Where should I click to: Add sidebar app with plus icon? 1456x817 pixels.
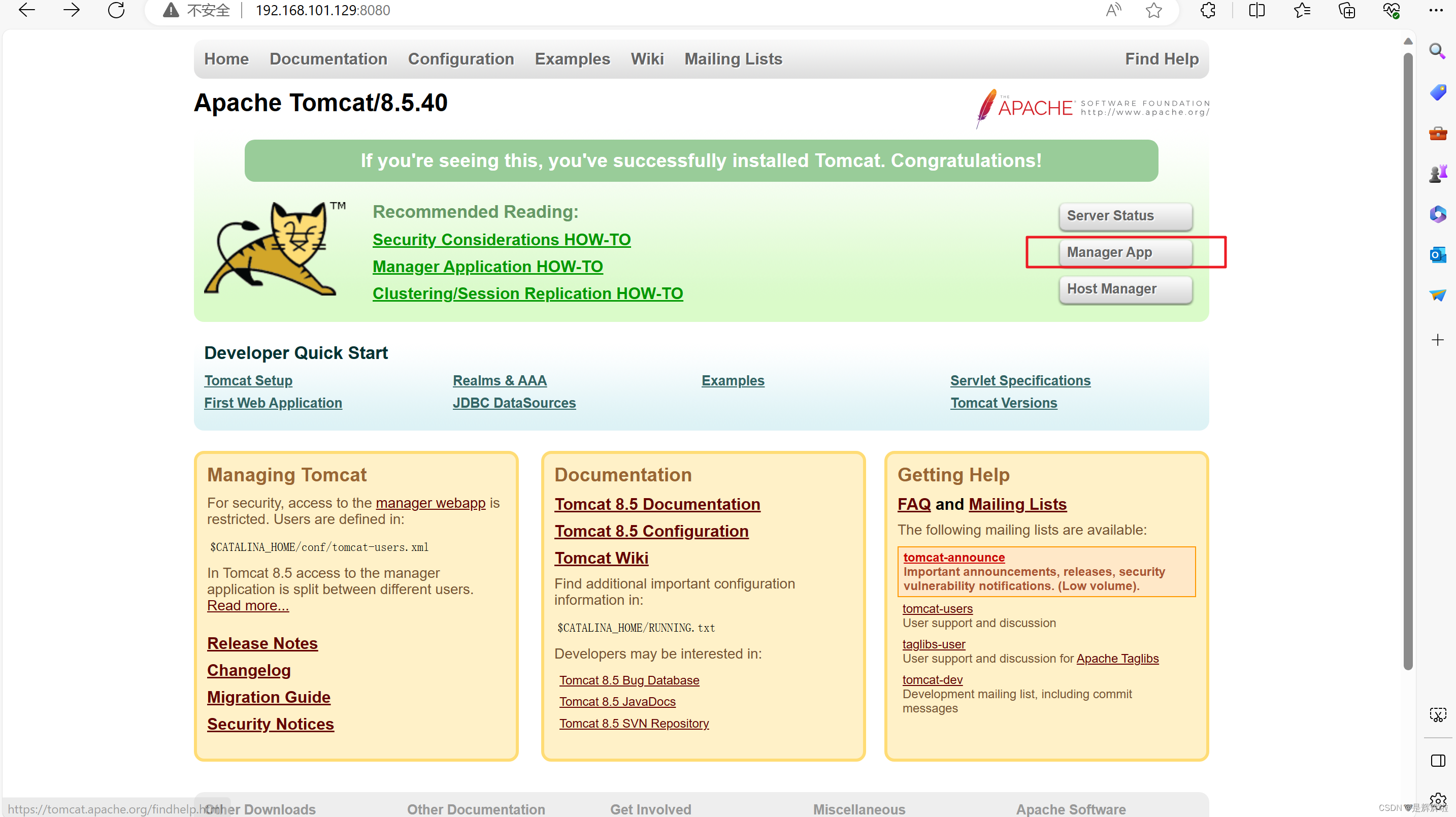1437,340
